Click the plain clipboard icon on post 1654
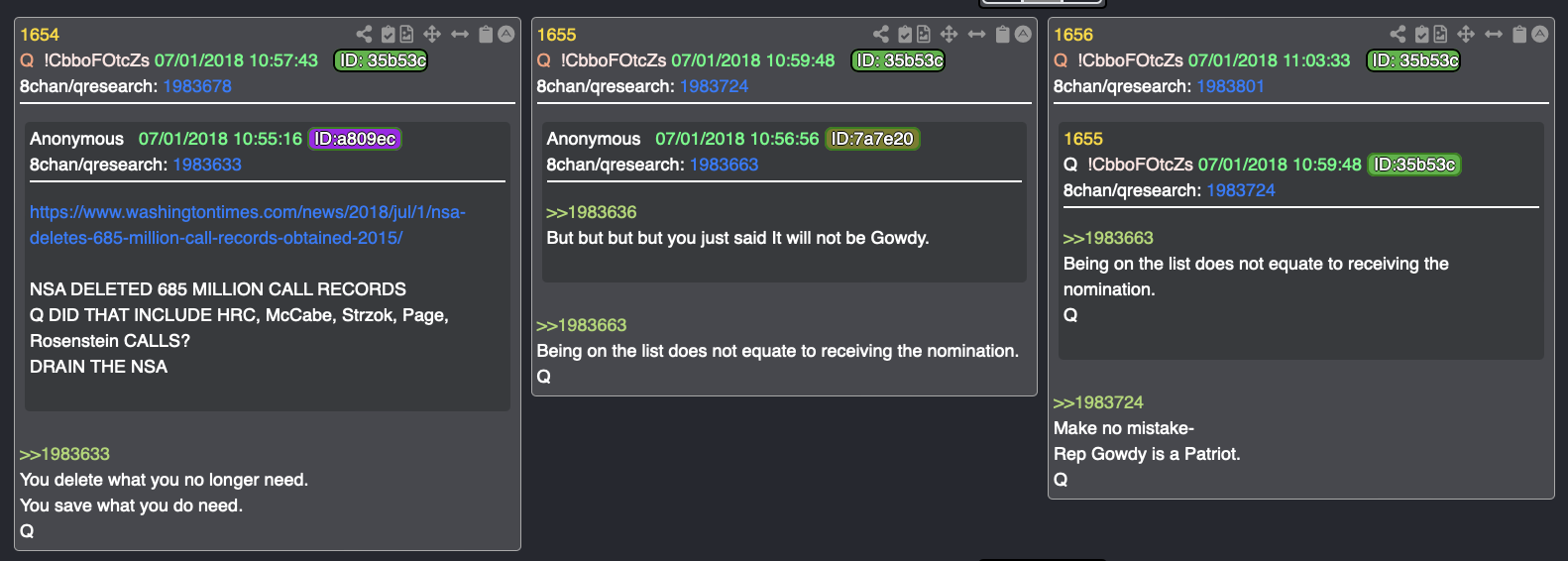This screenshot has height=561, width=1568. 486,35
